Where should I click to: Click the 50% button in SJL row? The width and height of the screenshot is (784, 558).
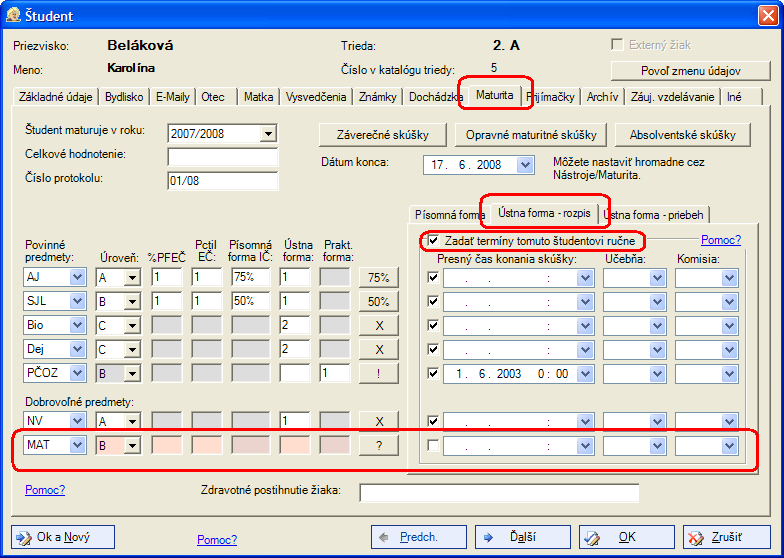(x=378, y=302)
